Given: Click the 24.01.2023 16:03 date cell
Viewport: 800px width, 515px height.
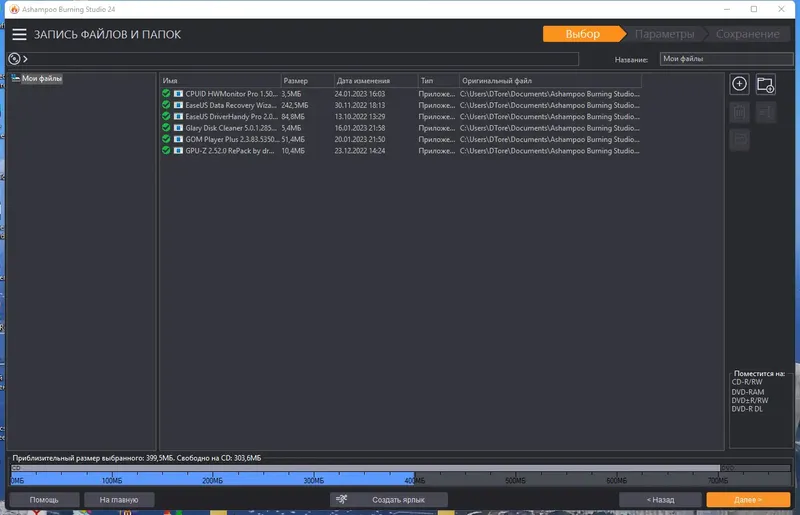Looking at the screenshot, I should click(360, 94).
